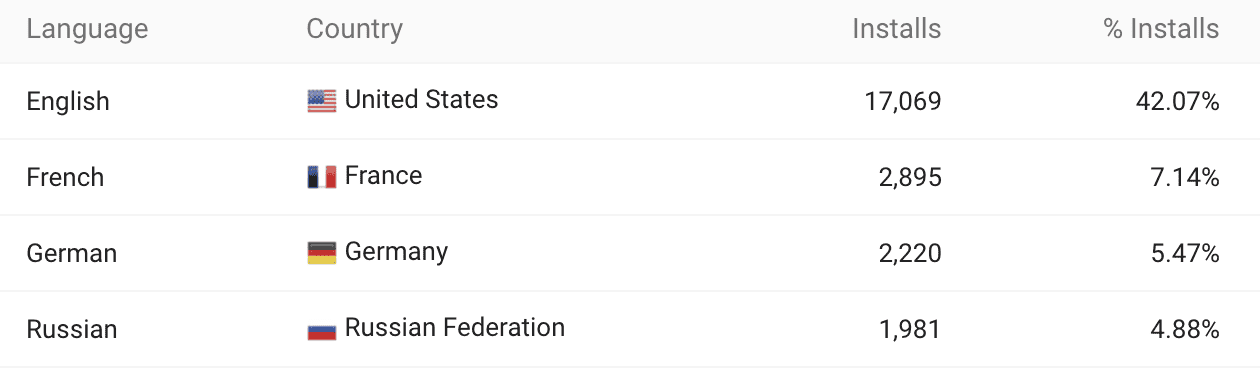Select the English language row
The image size is (1260, 372).
click(x=630, y=101)
